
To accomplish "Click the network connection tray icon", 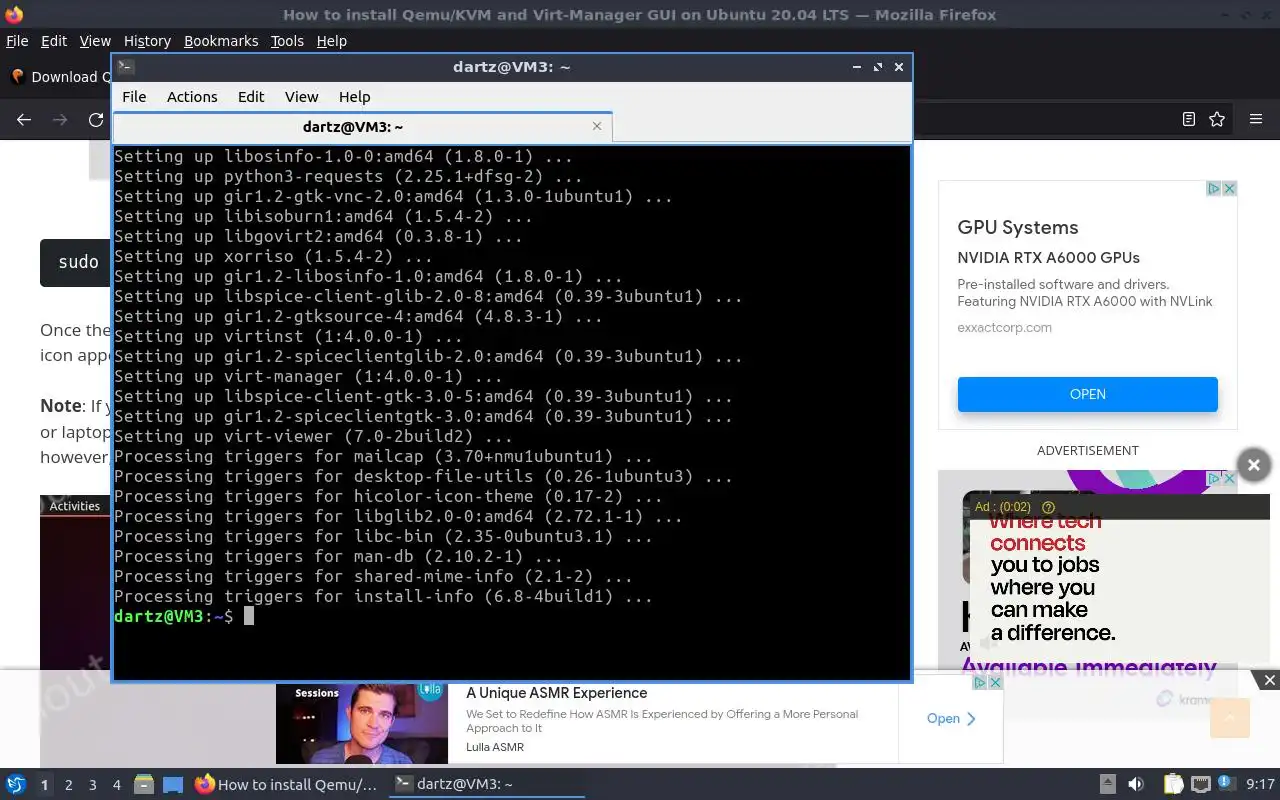I will [1201, 785].
